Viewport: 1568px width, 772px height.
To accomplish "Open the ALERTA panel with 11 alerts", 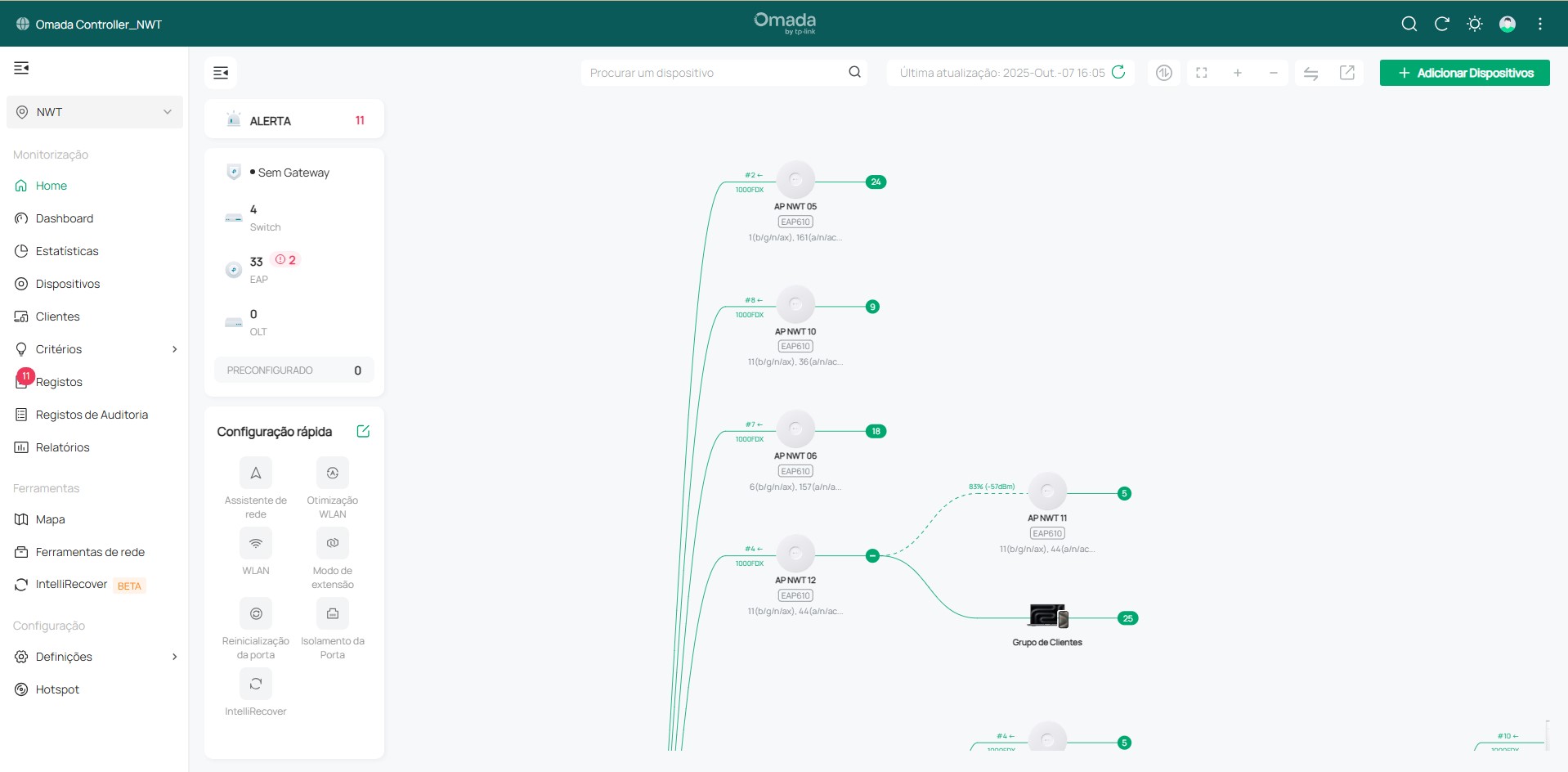I will tap(294, 120).
